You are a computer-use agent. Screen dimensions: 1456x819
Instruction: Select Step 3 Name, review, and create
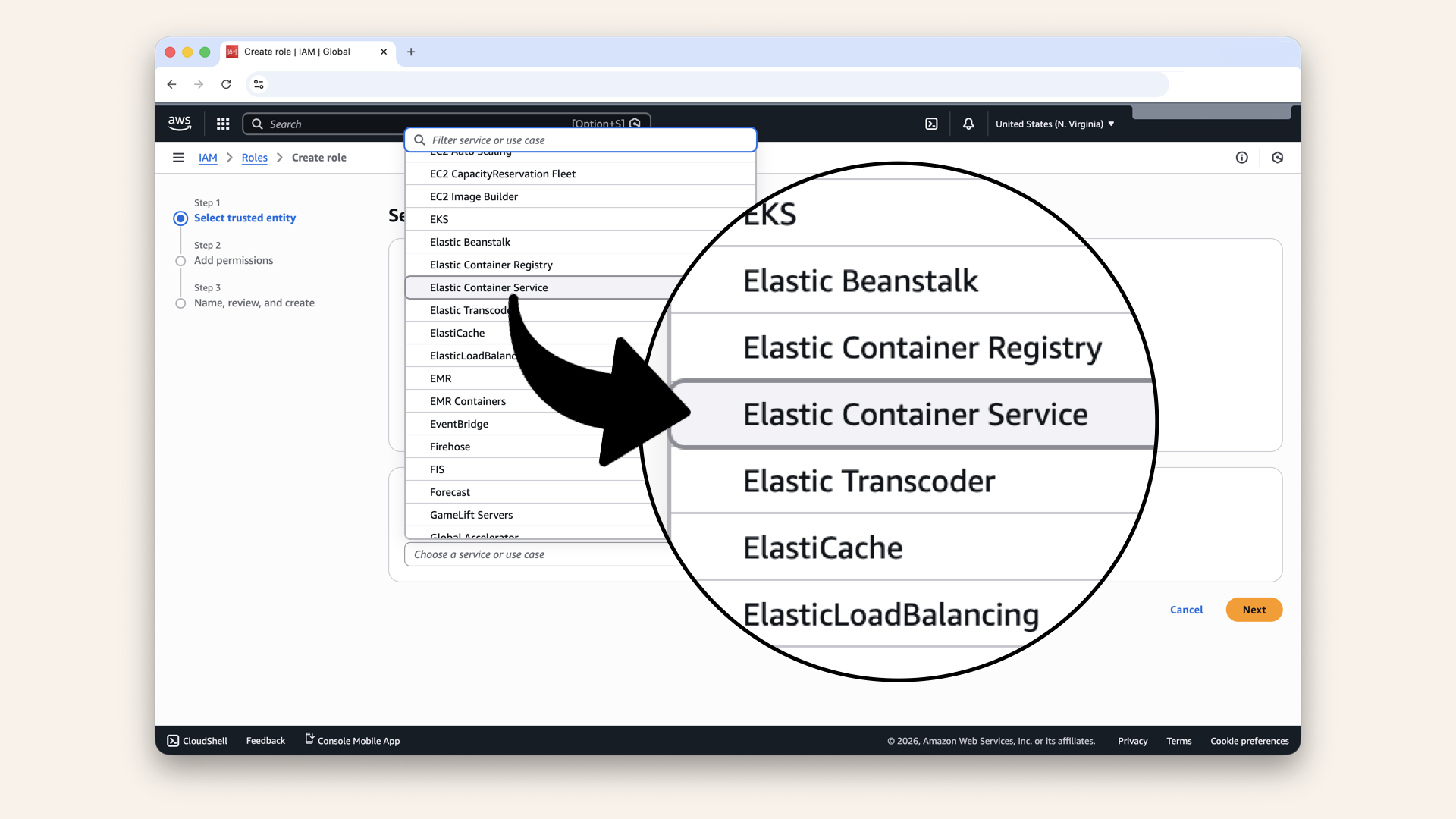coord(180,303)
